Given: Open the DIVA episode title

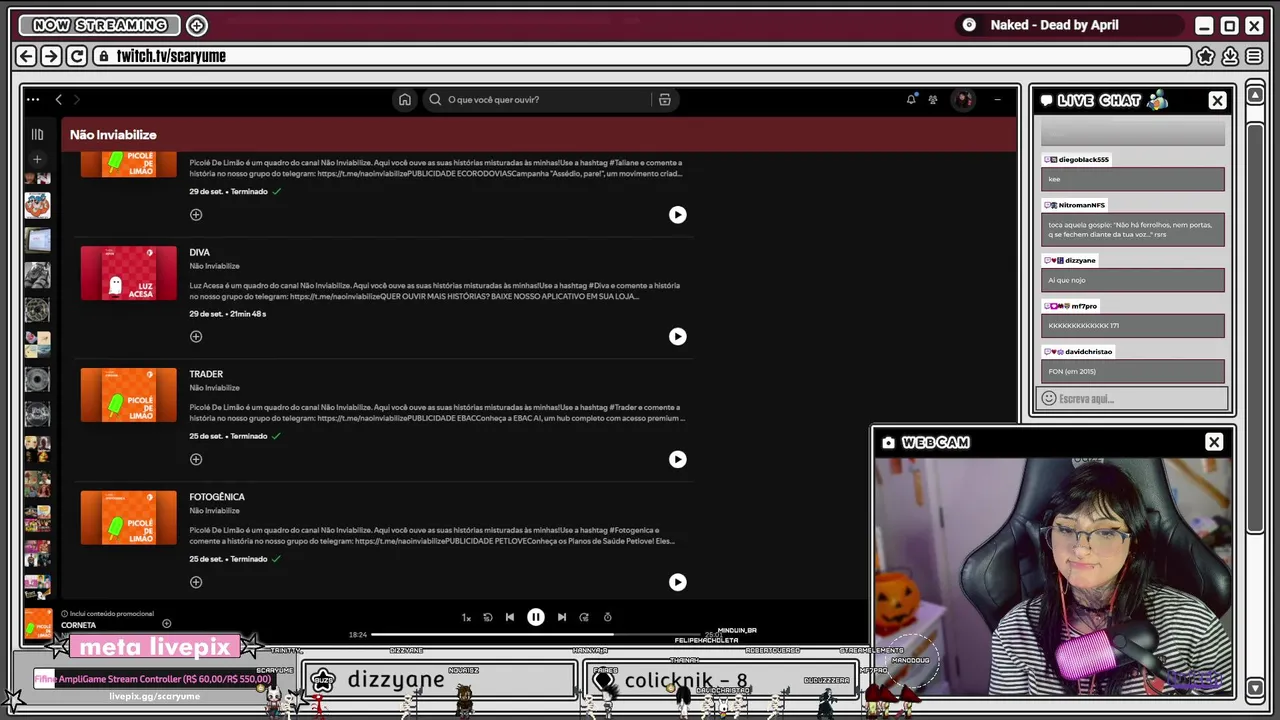Looking at the screenshot, I should click(x=200, y=252).
